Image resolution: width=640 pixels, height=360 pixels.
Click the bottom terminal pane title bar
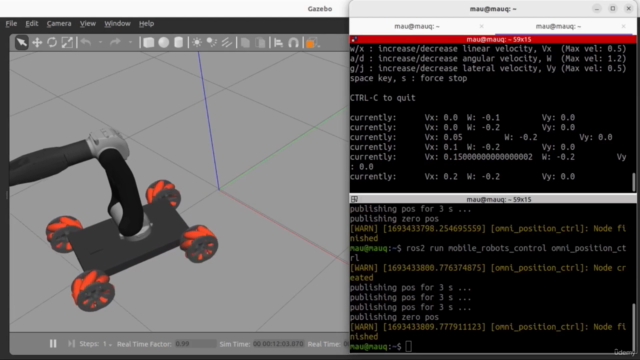[x=493, y=200]
